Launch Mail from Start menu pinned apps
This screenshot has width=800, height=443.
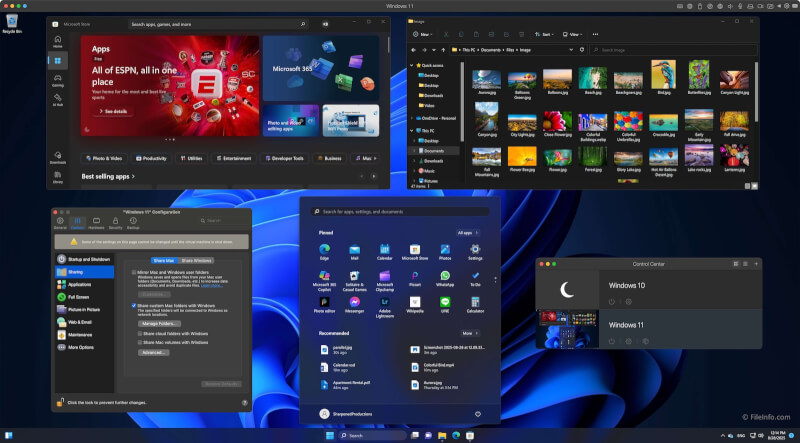355,252
